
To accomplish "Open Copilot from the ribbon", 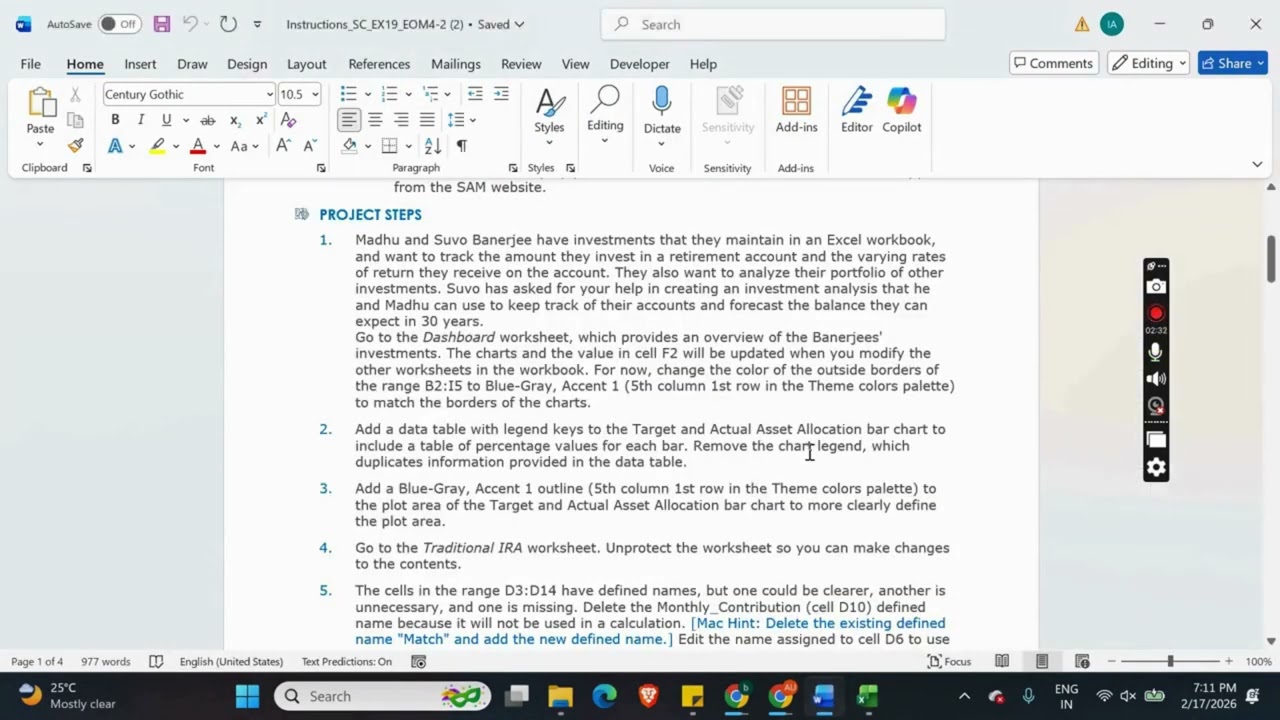I will click(x=901, y=110).
